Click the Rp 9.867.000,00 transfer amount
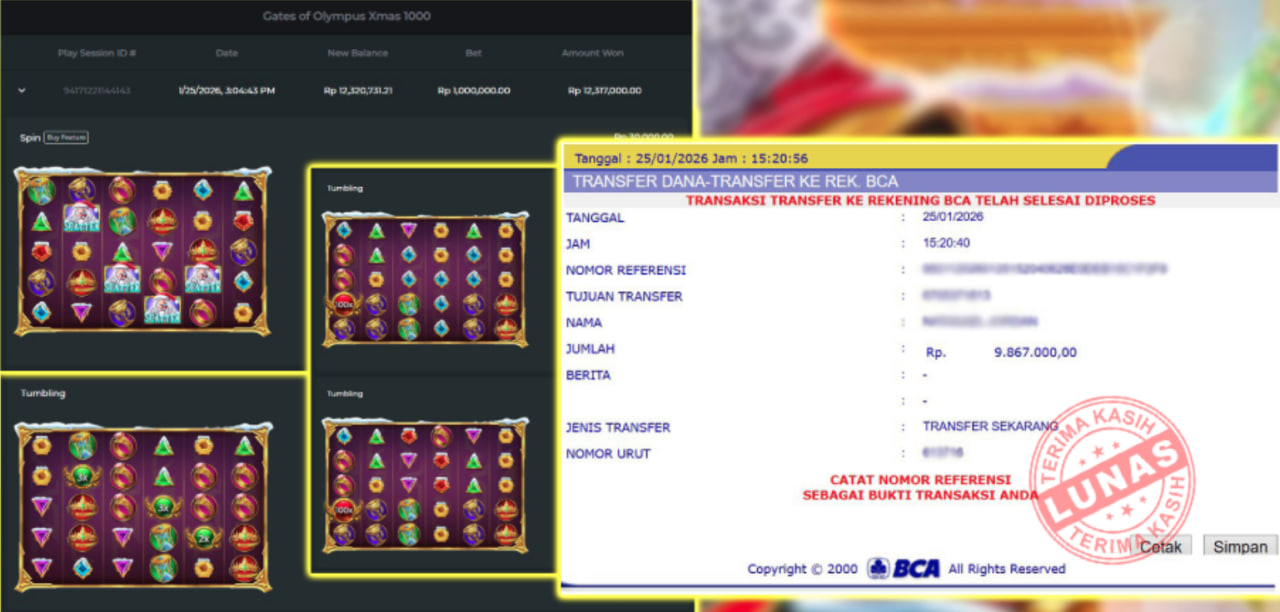The image size is (1280, 612). (1035, 352)
